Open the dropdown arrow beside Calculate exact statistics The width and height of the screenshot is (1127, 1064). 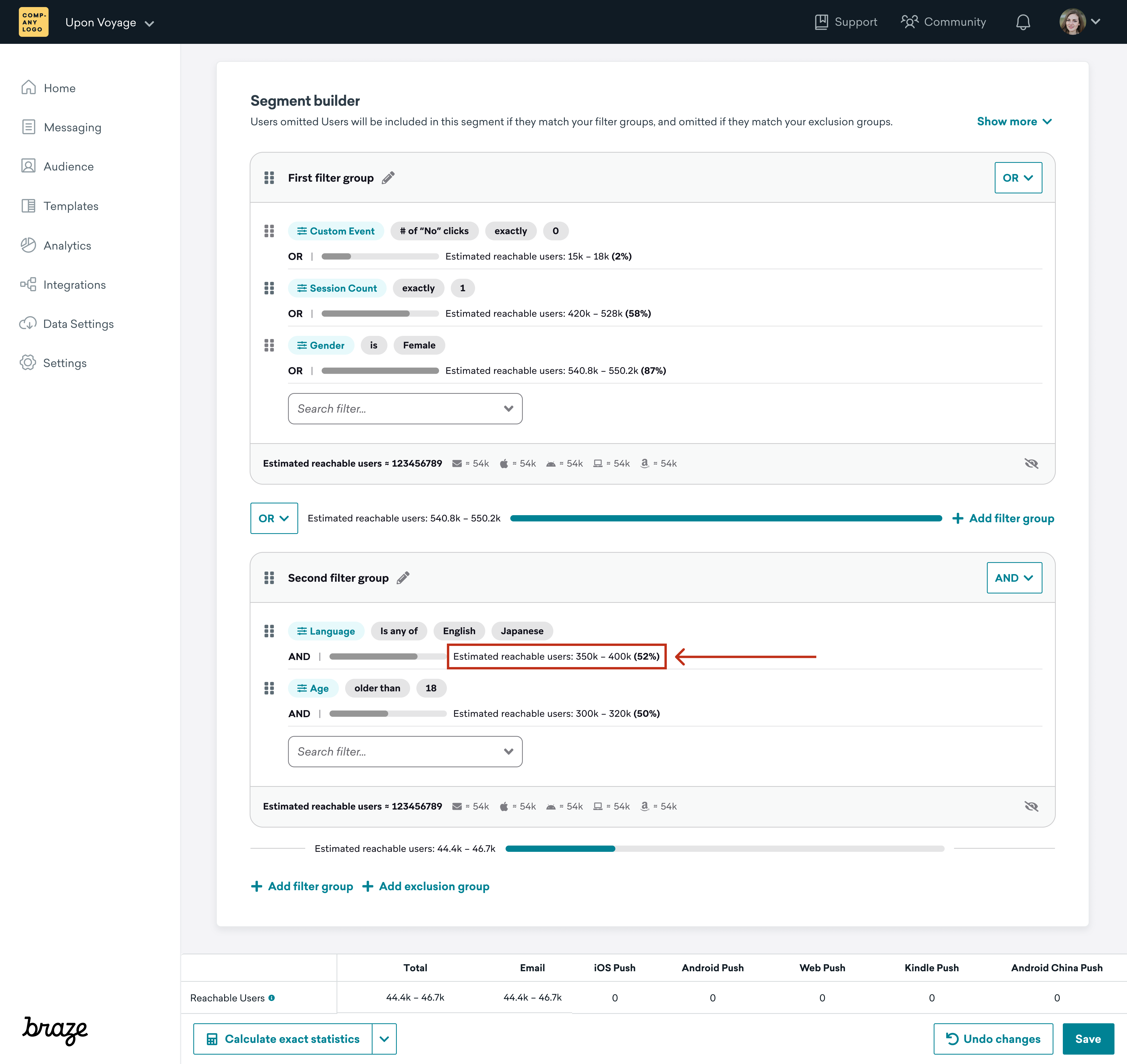(384, 1039)
